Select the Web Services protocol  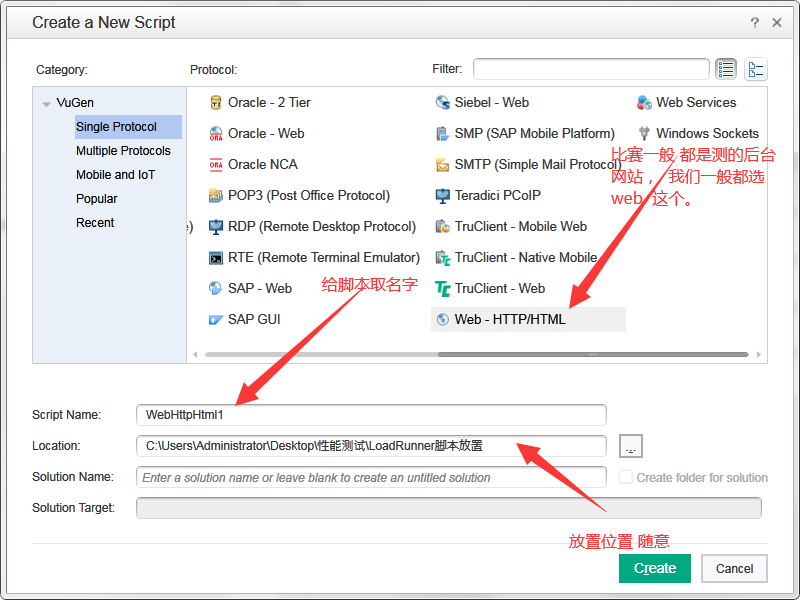coord(696,102)
